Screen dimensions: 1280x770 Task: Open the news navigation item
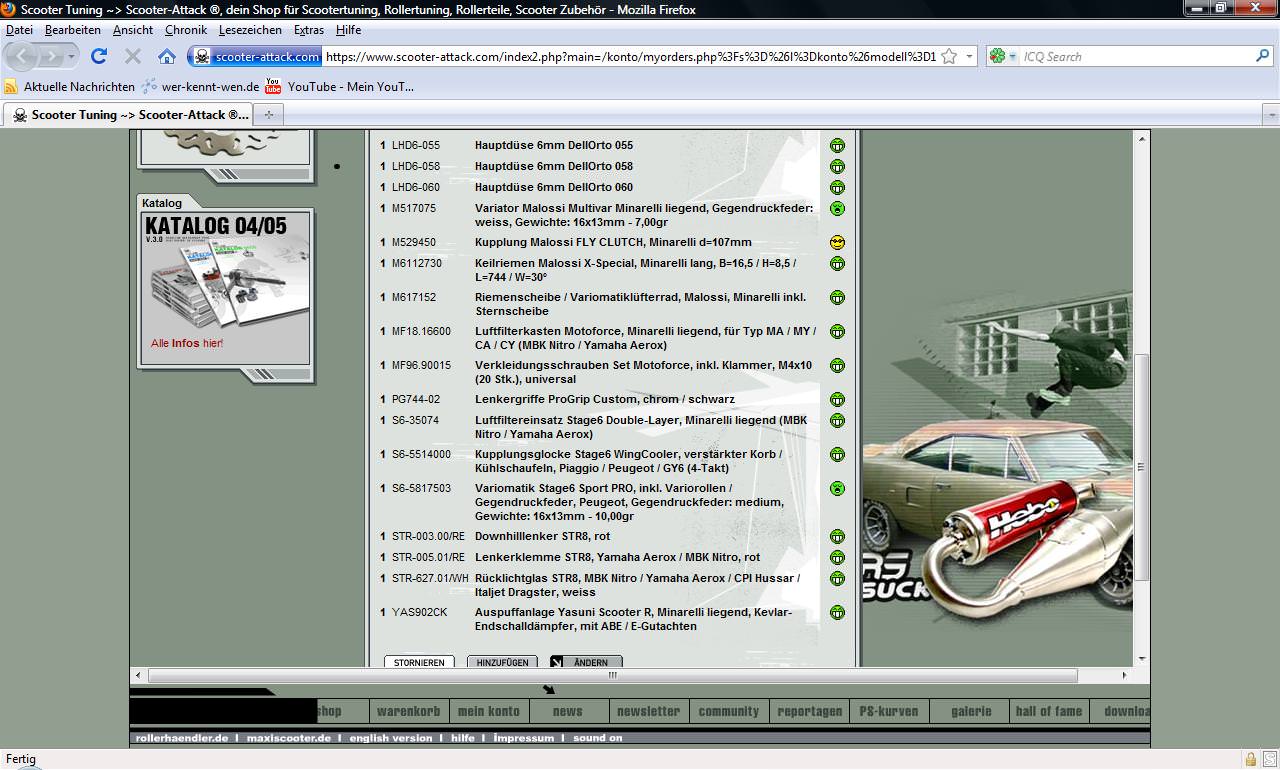(568, 711)
